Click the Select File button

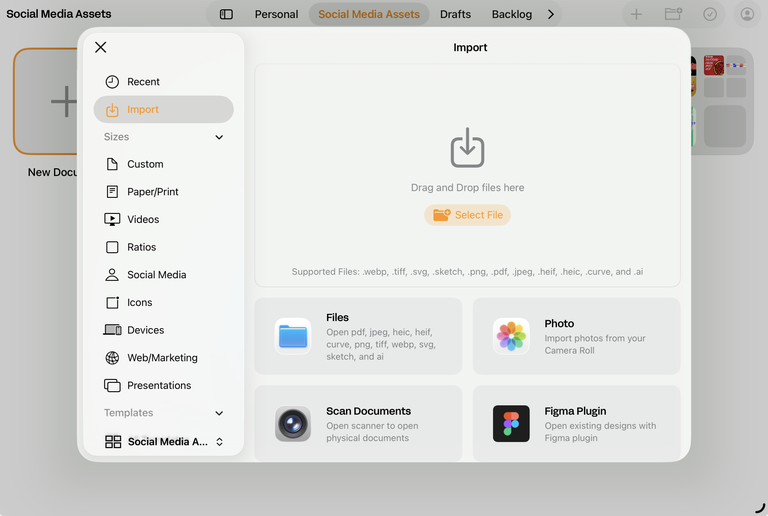click(x=467, y=215)
